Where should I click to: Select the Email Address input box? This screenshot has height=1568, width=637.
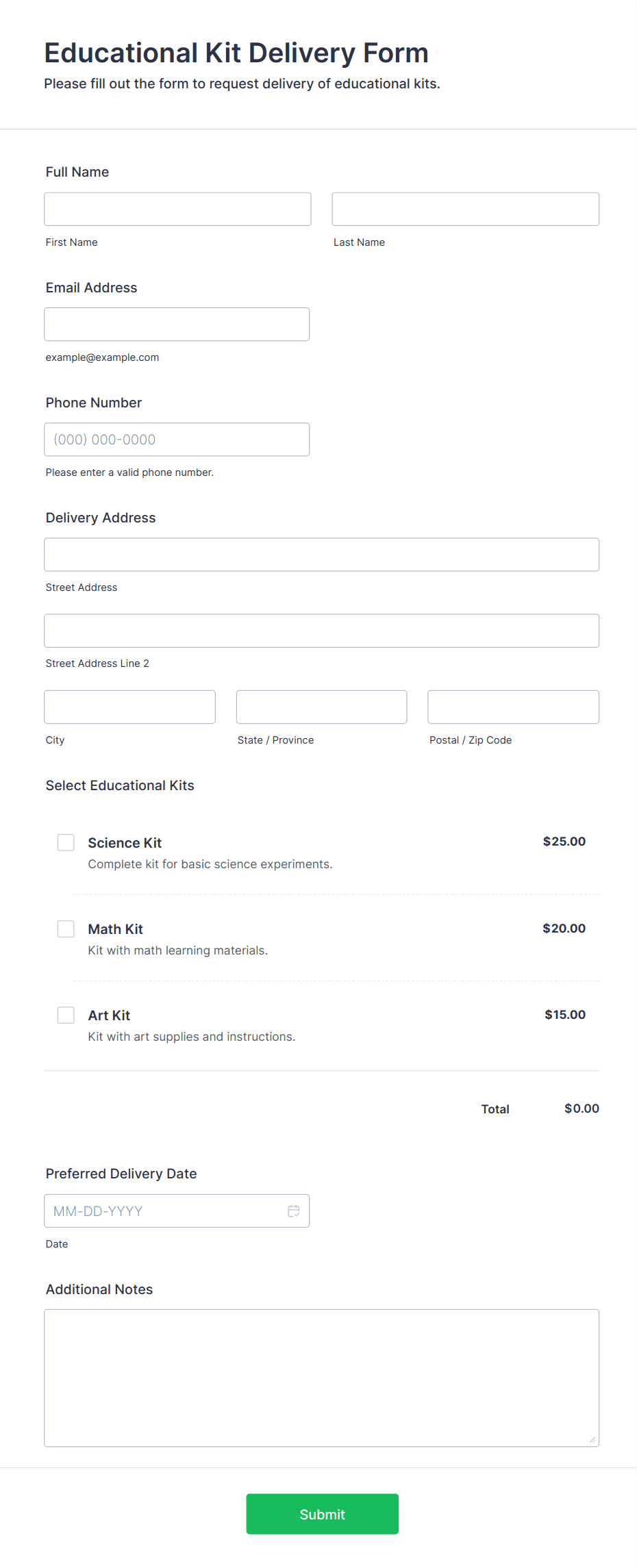point(177,324)
